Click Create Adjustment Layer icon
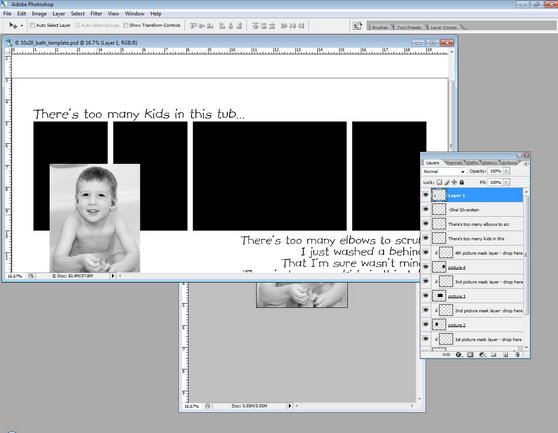 point(482,355)
